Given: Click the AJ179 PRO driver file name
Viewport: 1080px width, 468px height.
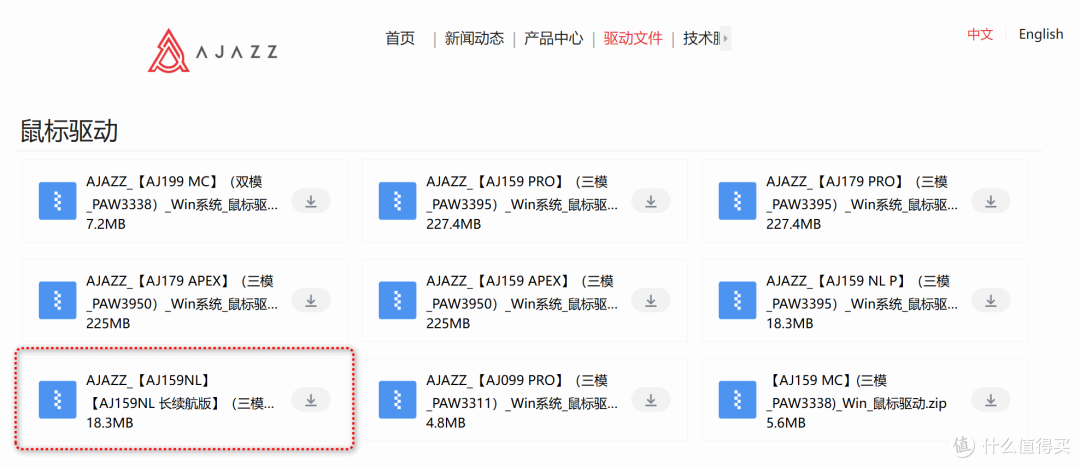Looking at the screenshot, I should (x=862, y=194).
